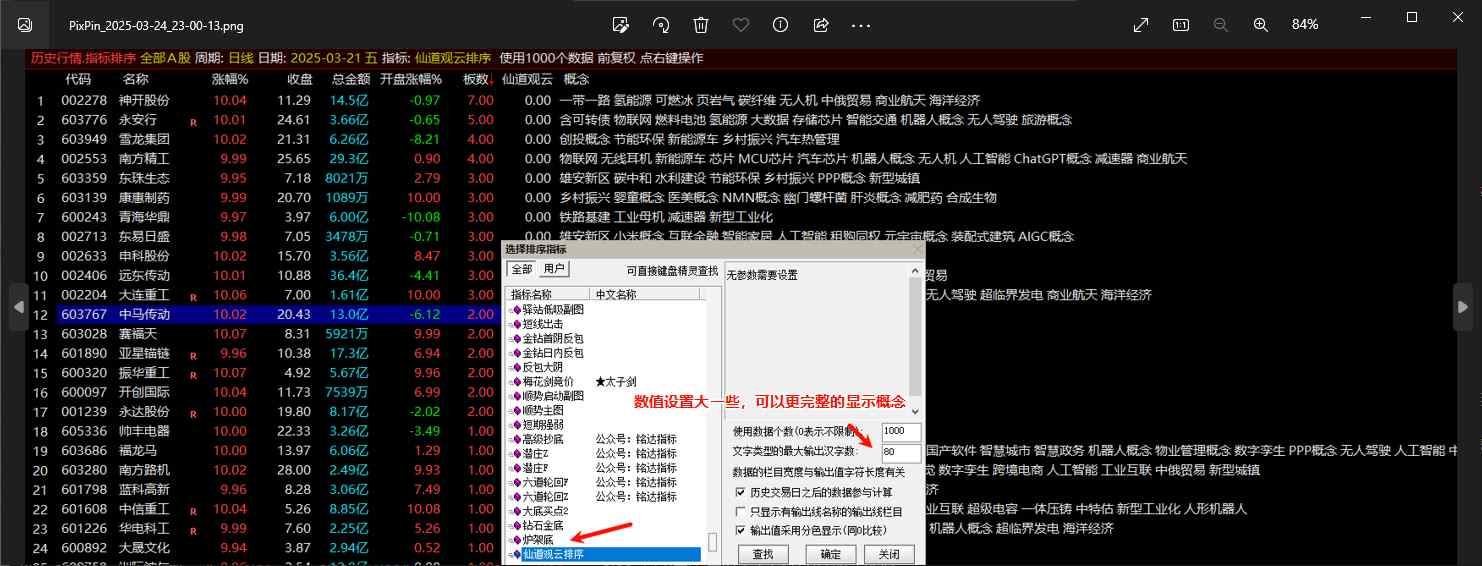The image size is (1482, 566).
Task: Confirm with the 确定 button
Action: click(x=830, y=554)
